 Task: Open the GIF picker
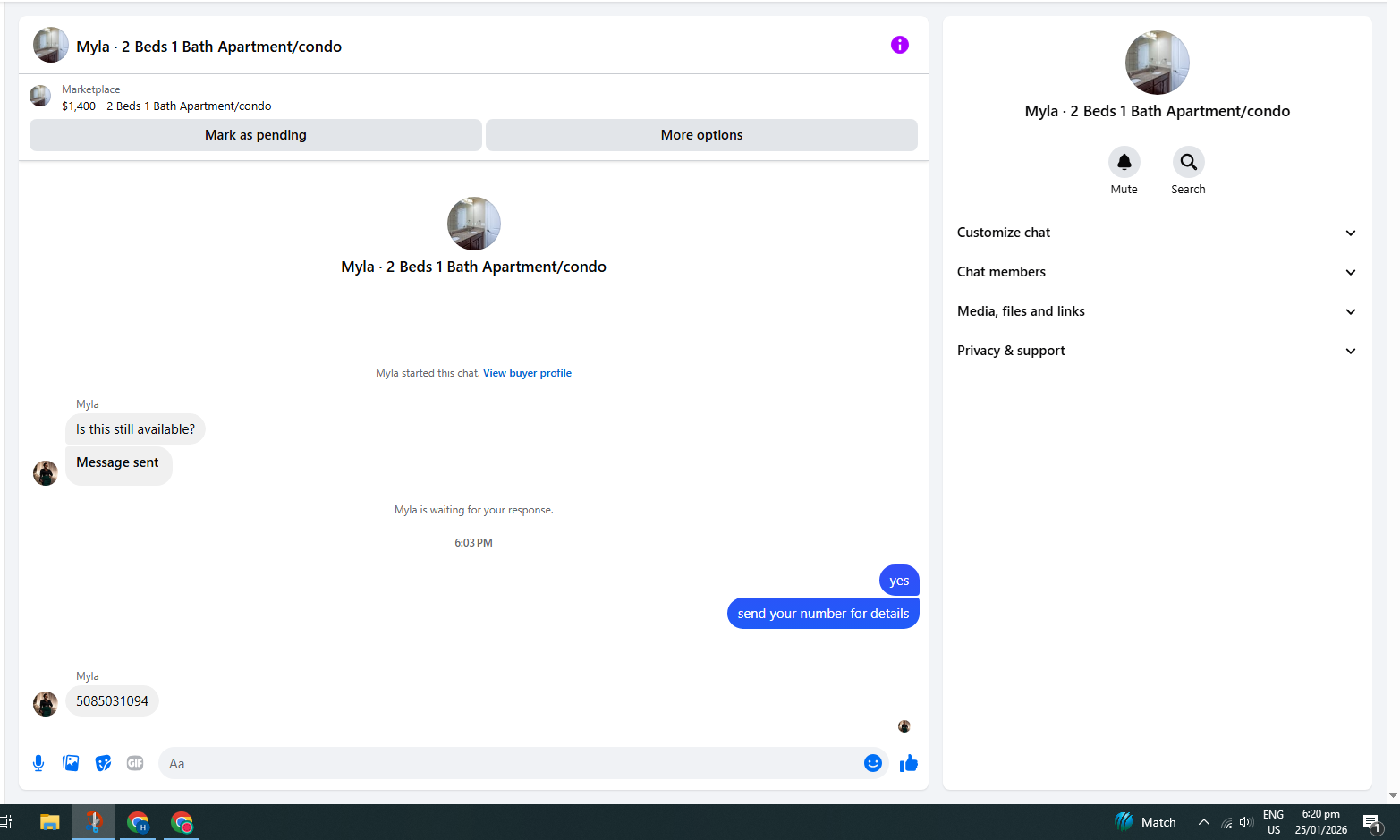tap(135, 763)
